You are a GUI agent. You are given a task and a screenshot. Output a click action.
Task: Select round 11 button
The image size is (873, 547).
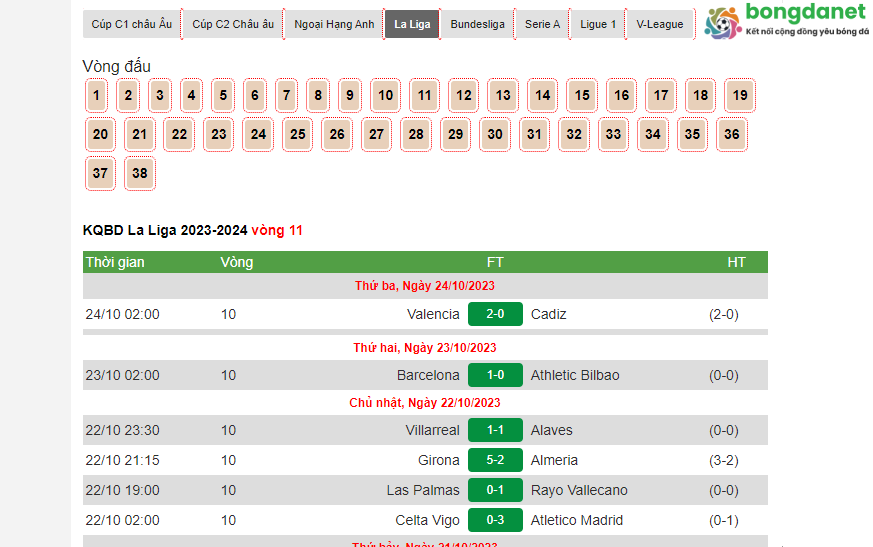tap(424, 96)
